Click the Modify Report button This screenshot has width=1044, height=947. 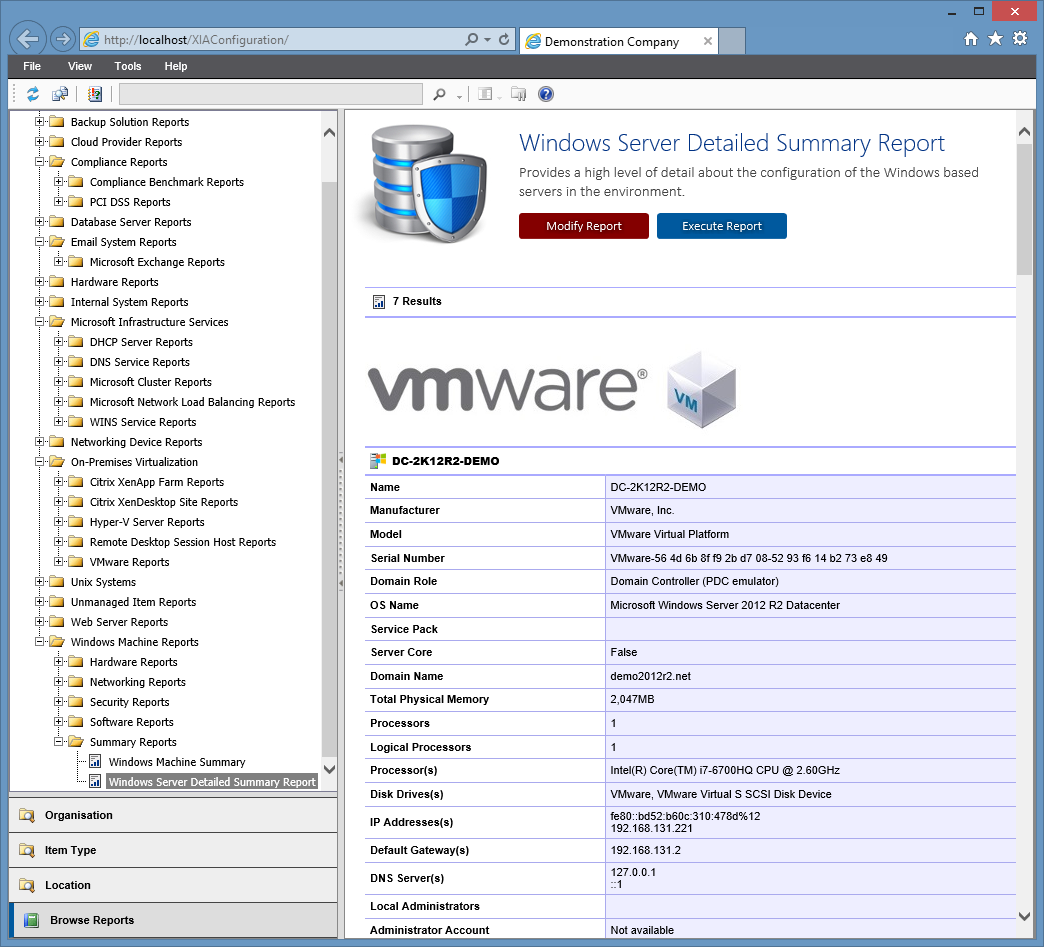click(x=583, y=226)
